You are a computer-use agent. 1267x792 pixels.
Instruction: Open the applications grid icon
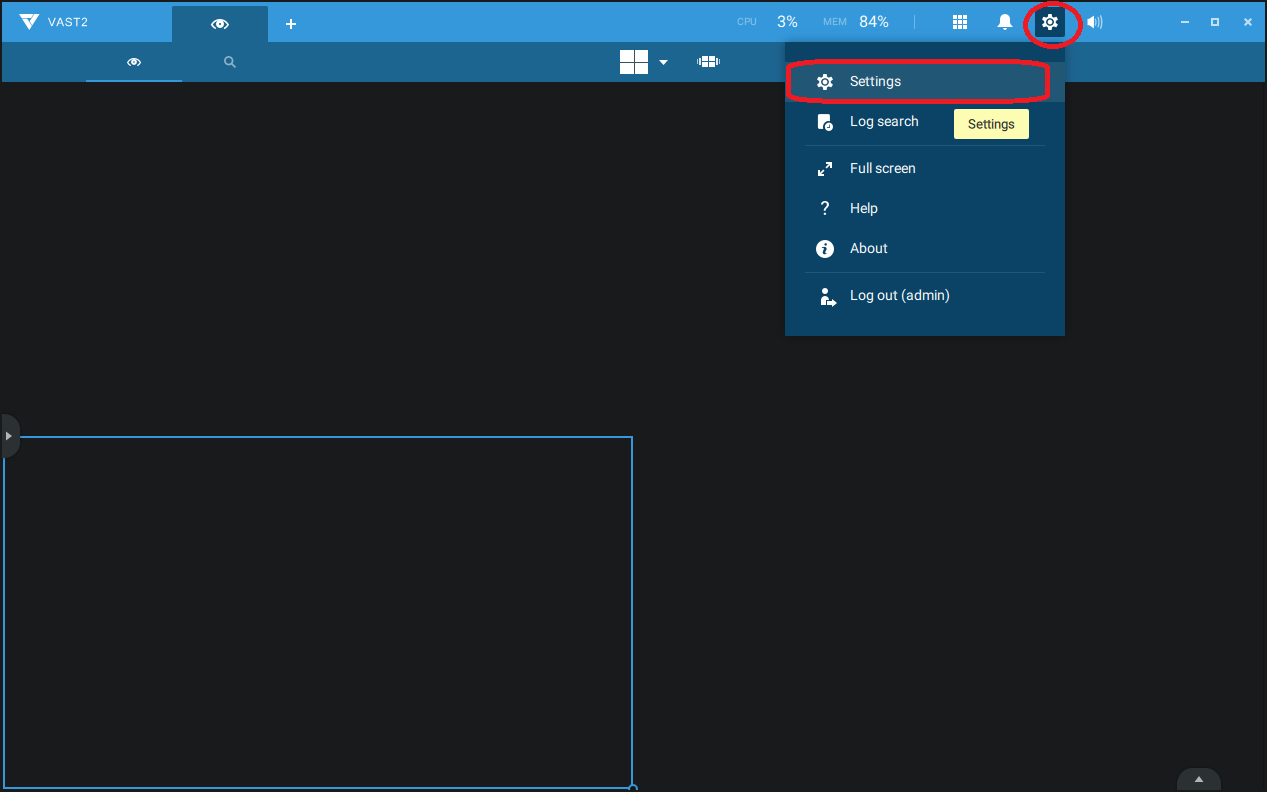click(959, 22)
